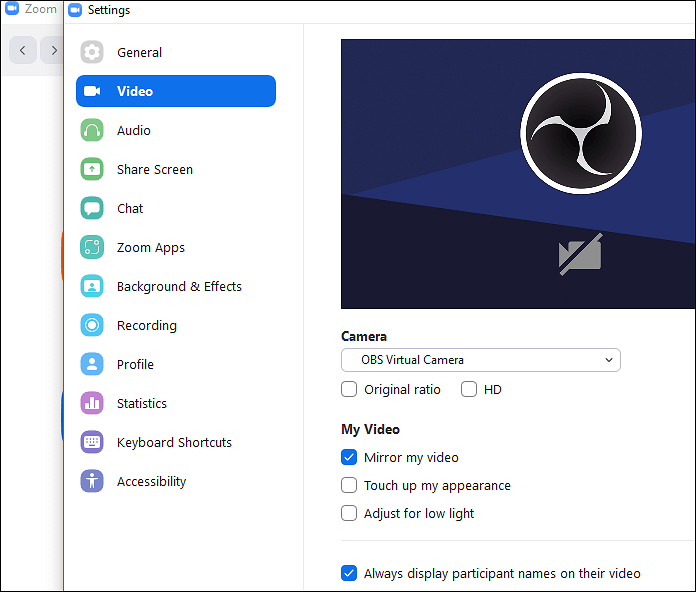This screenshot has height=592, width=696.
Task: Open the OBS Virtual Camera dropdown
Action: [480, 360]
